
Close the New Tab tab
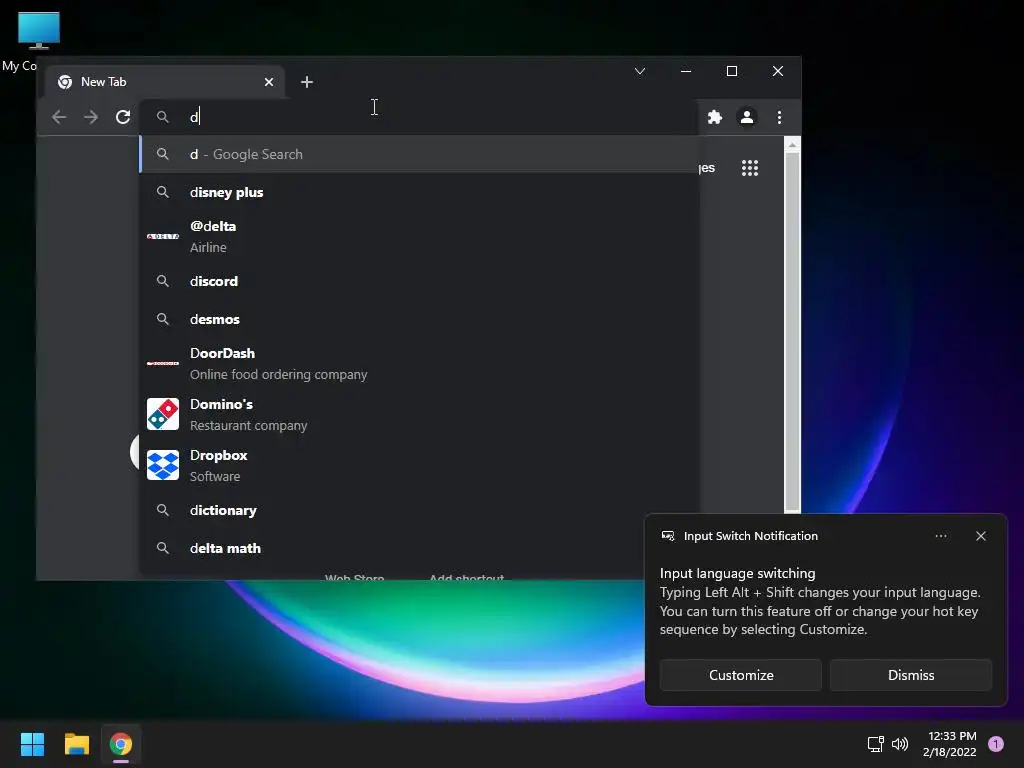pyautogui.click(x=269, y=82)
